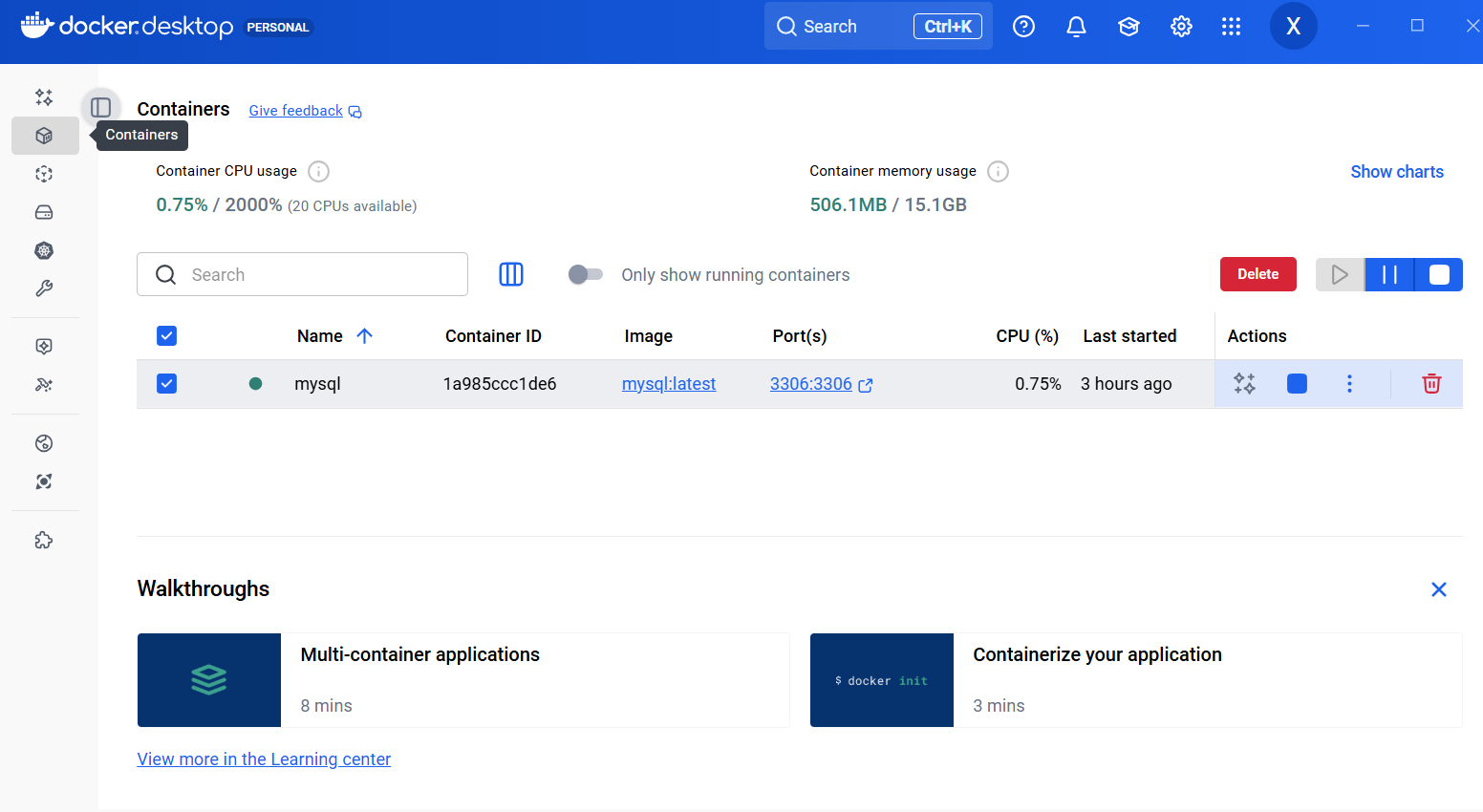1483x812 pixels.
Task: Open the top bar Search box
Action: click(x=878, y=26)
